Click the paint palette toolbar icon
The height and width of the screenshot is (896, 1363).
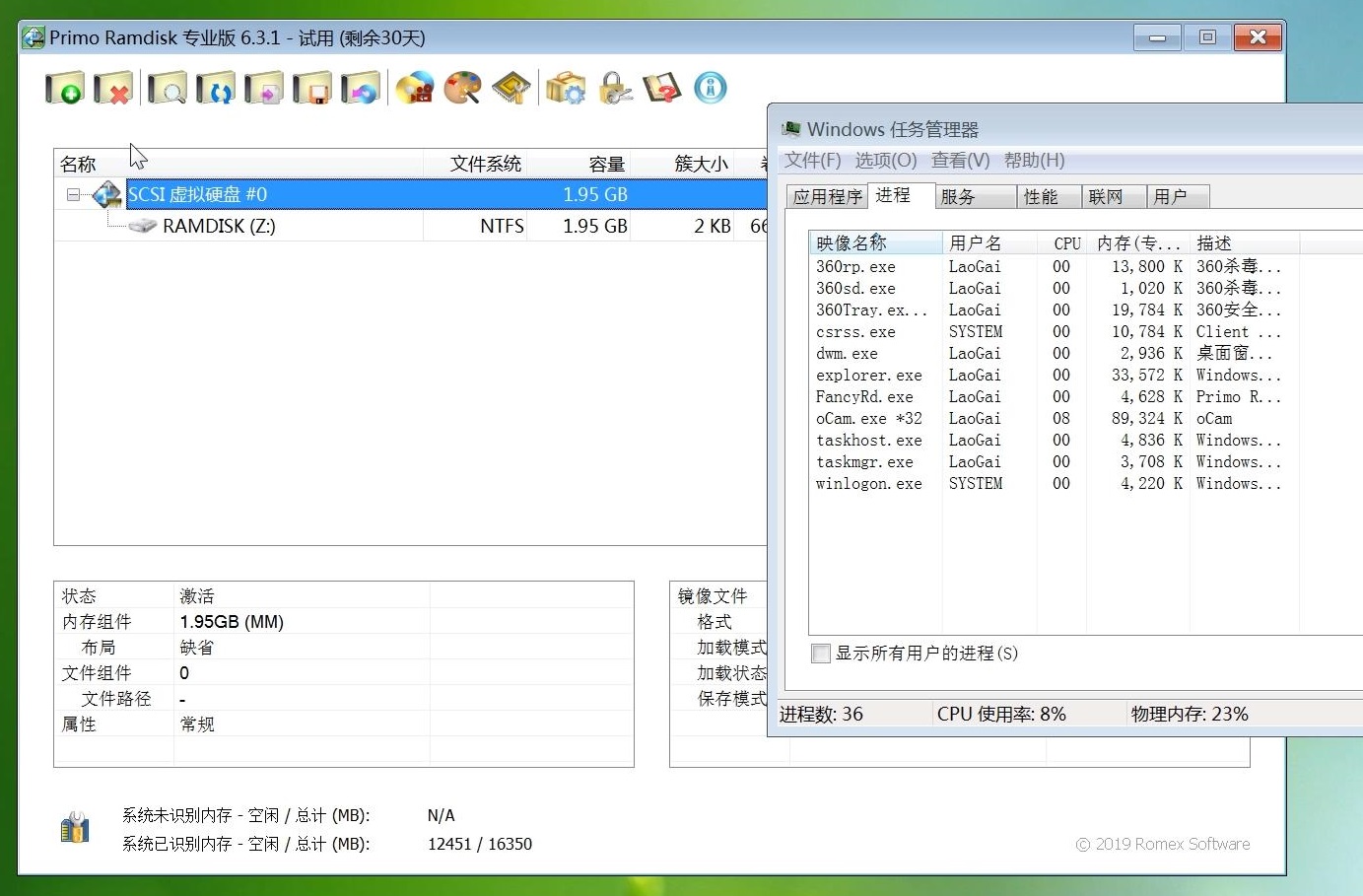[x=463, y=88]
